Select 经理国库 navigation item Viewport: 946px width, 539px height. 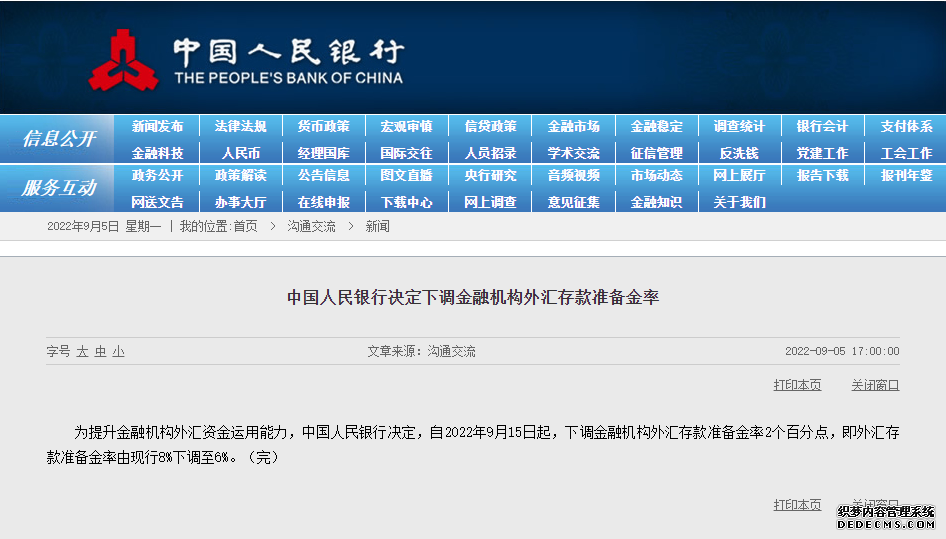pyautogui.click(x=323, y=153)
